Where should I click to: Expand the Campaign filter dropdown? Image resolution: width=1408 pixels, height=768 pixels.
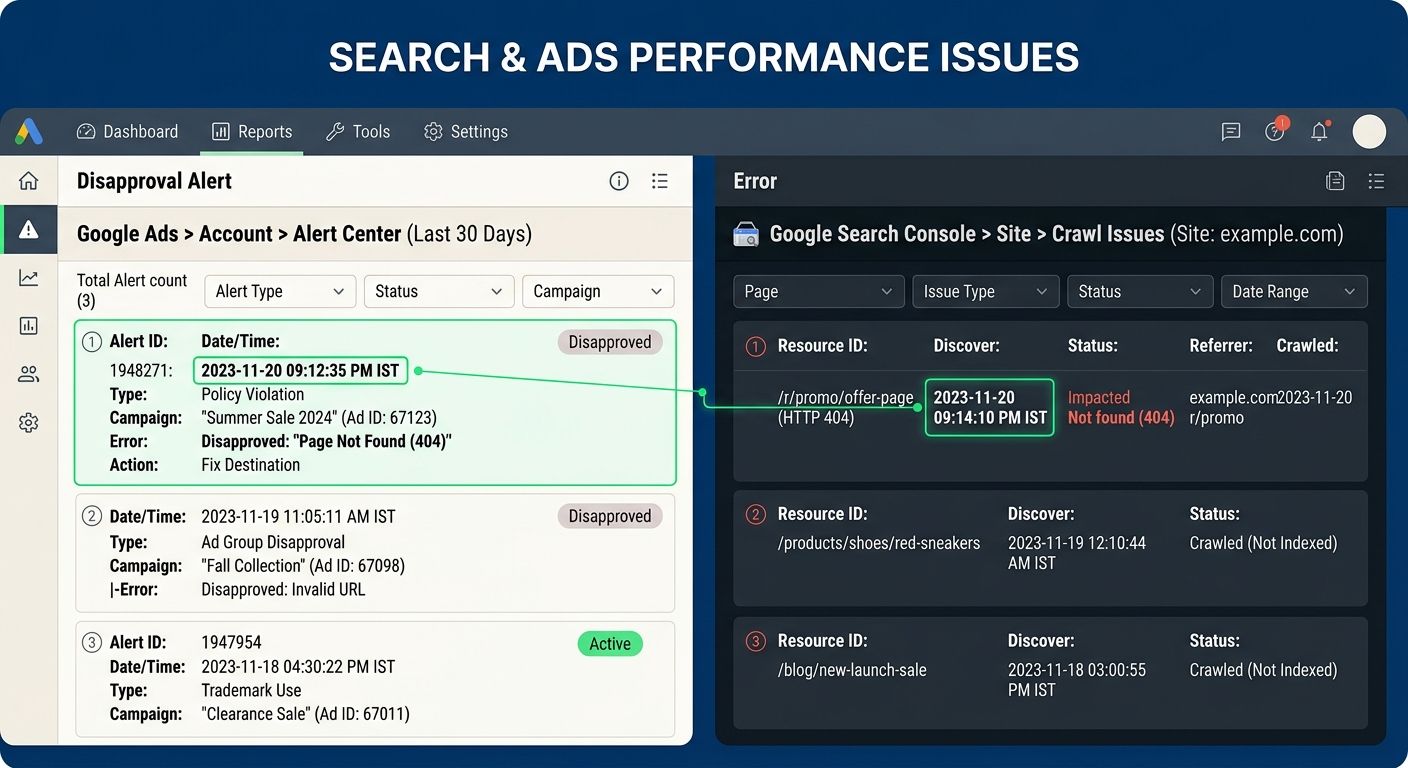coord(597,291)
